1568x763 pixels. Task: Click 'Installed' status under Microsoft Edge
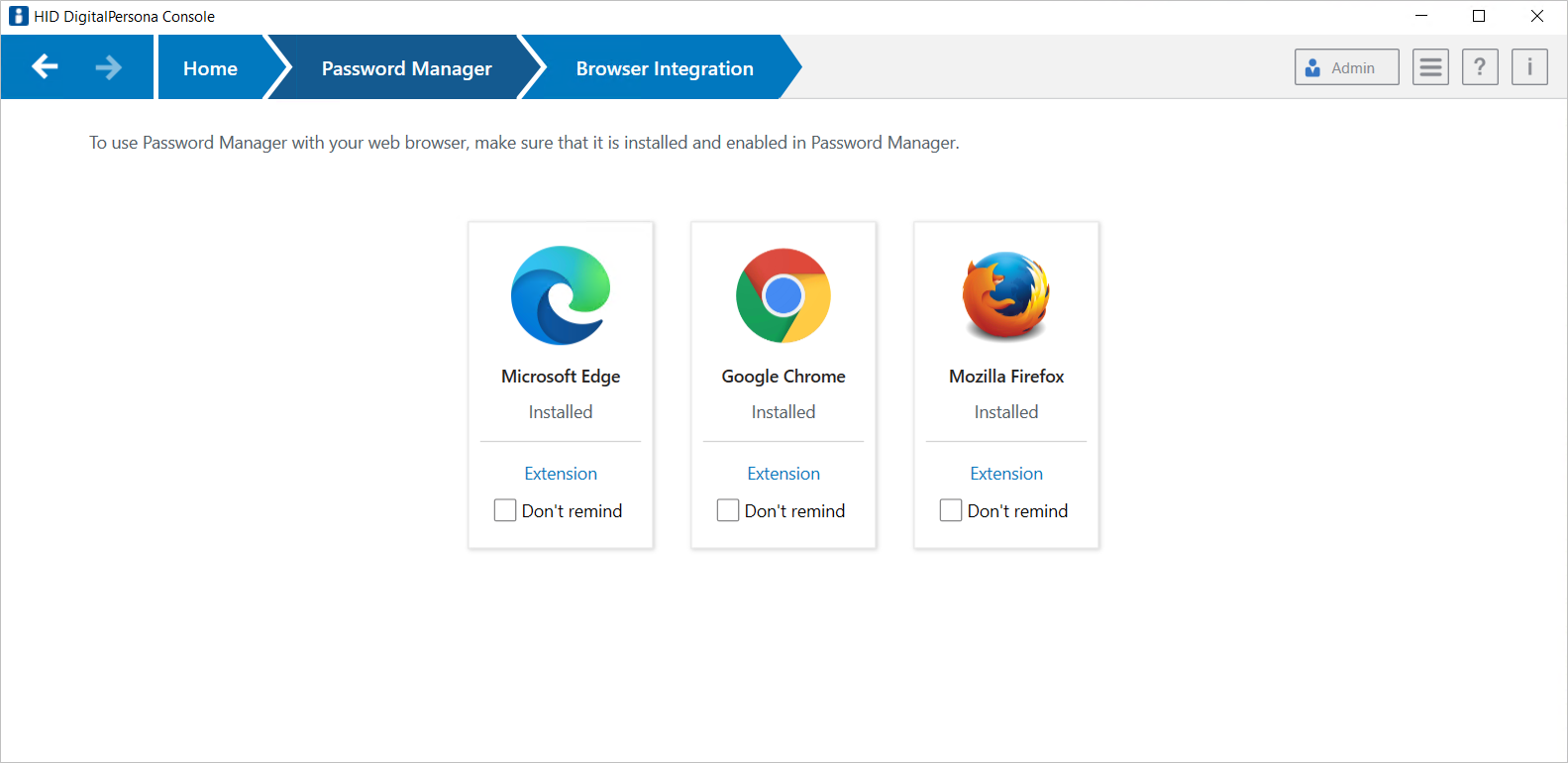click(x=561, y=412)
